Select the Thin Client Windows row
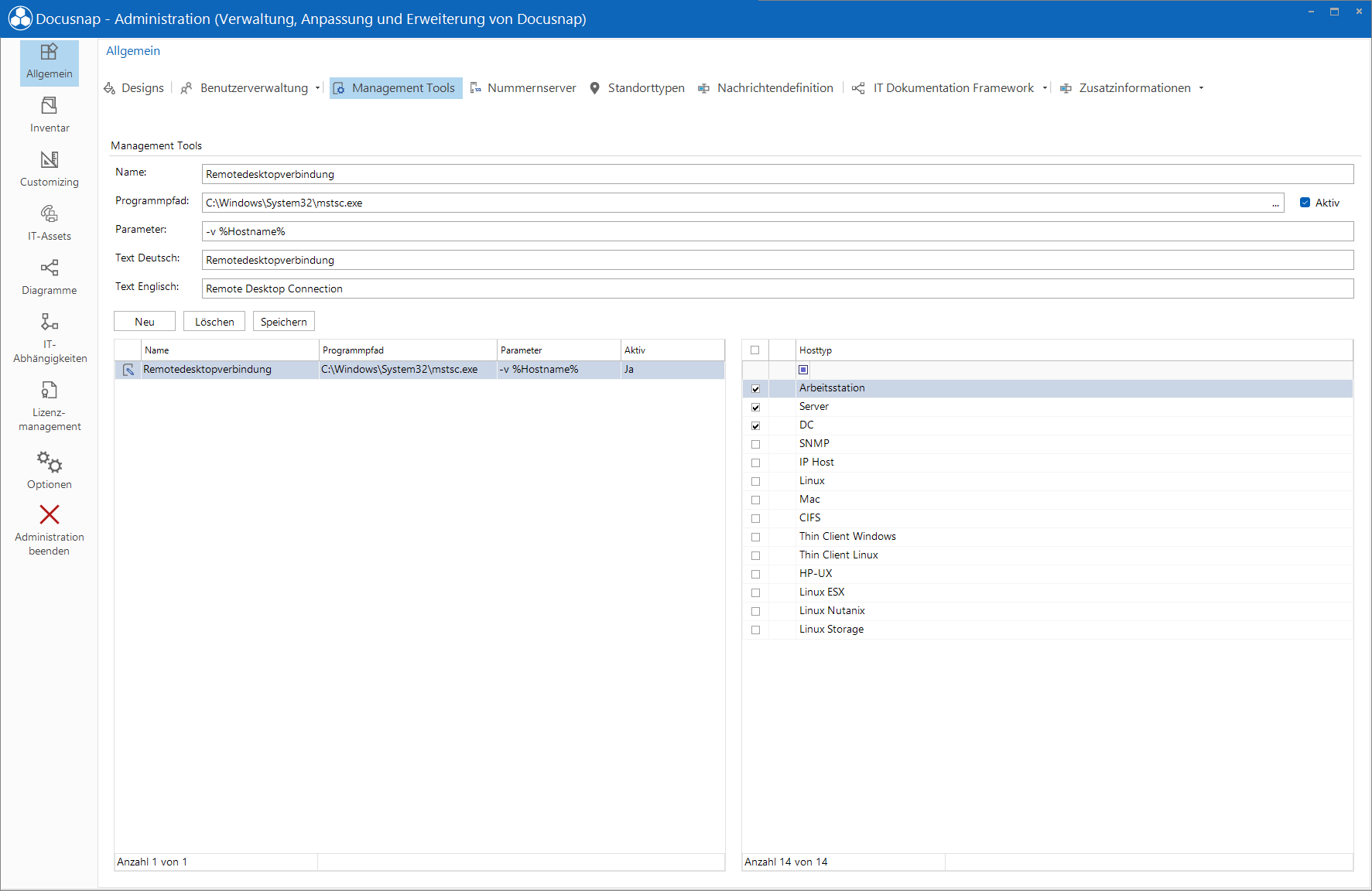The height and width of the screenshot is (891, 1372). click(x=1048, y=537)
